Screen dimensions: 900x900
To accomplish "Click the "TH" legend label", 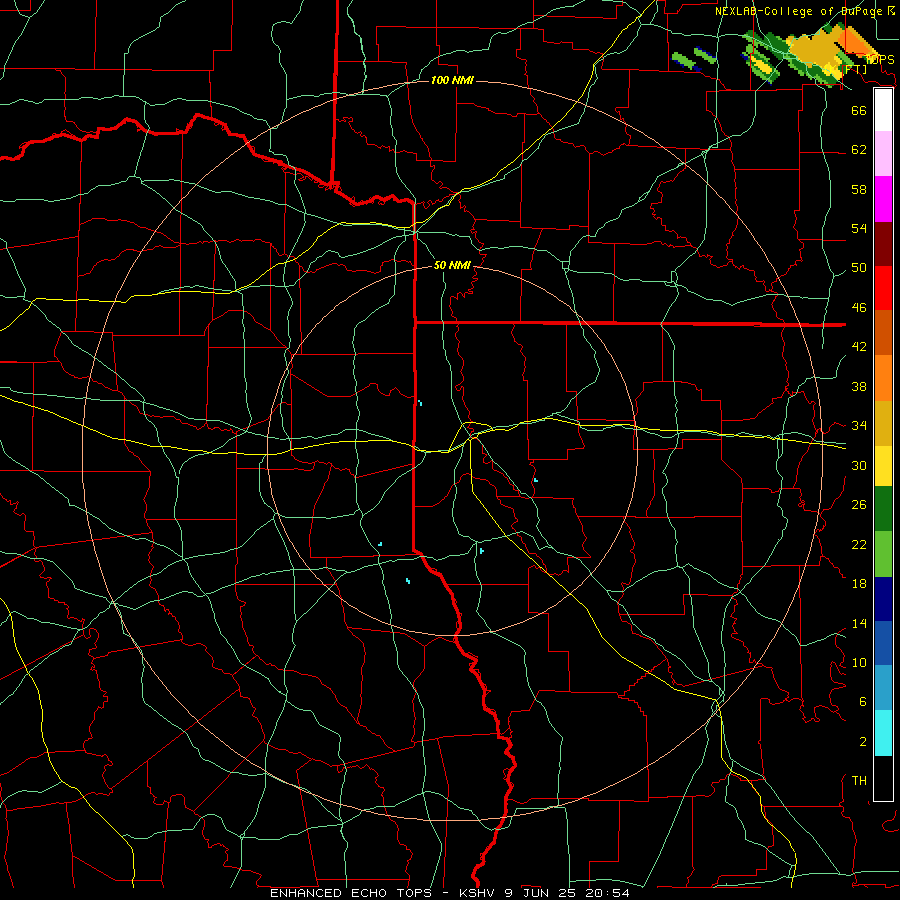I will click(x=859, y=781).
